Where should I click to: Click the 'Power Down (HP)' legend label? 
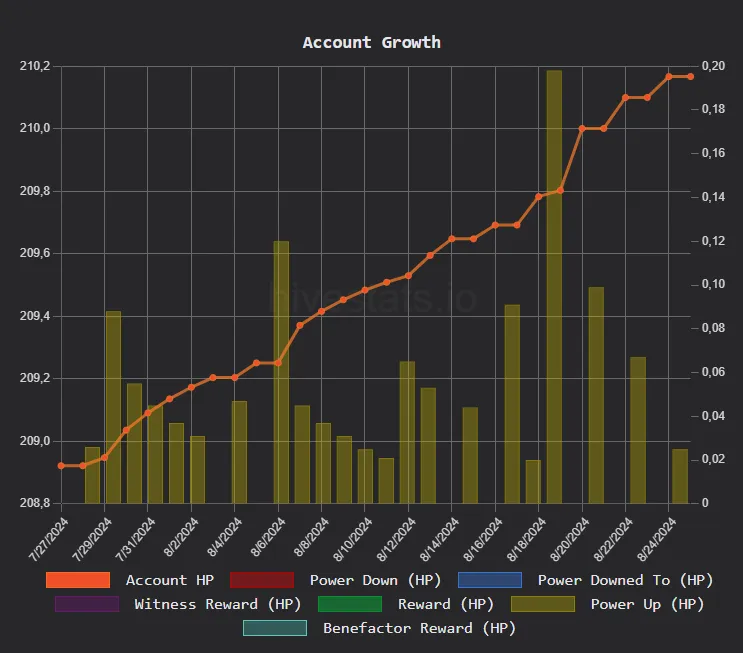coord(375,580)
